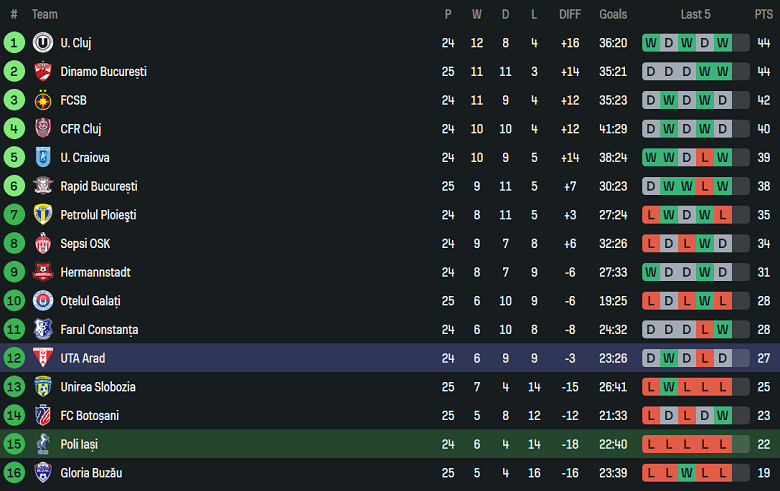Screen dimensions: 780x491
Task: Click the Dinamo București team logo
Action: coord(42,72)
